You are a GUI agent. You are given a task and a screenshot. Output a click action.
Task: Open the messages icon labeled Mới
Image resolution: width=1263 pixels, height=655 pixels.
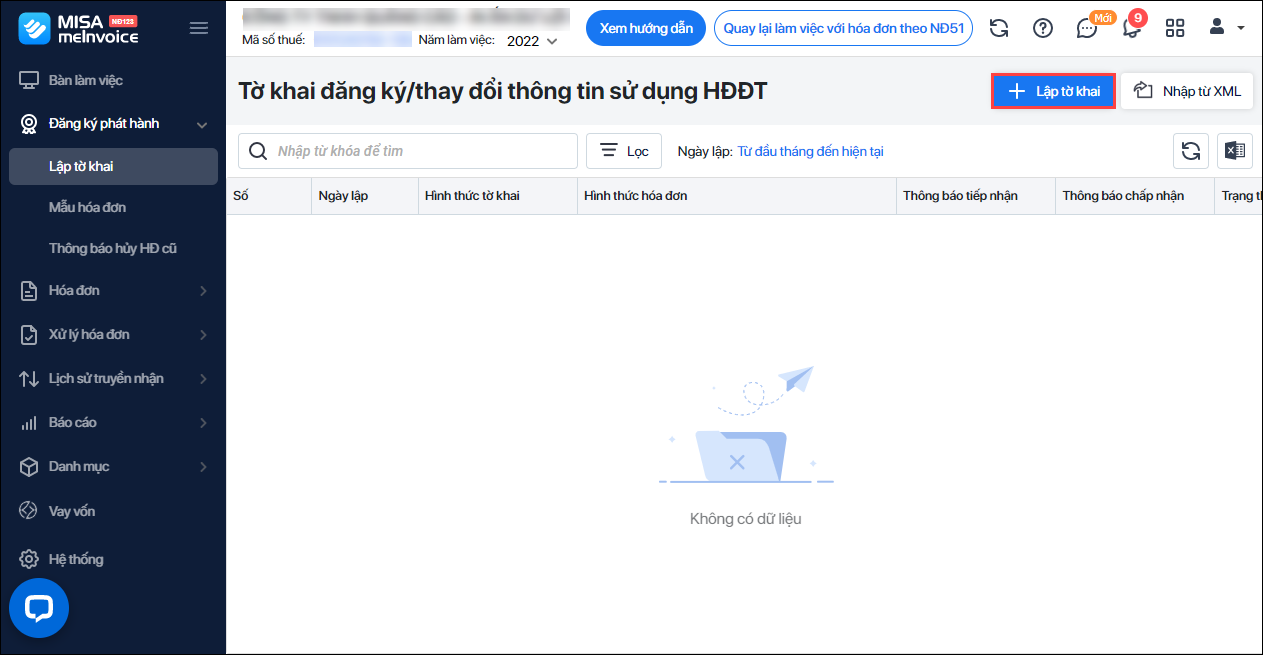1087,28
